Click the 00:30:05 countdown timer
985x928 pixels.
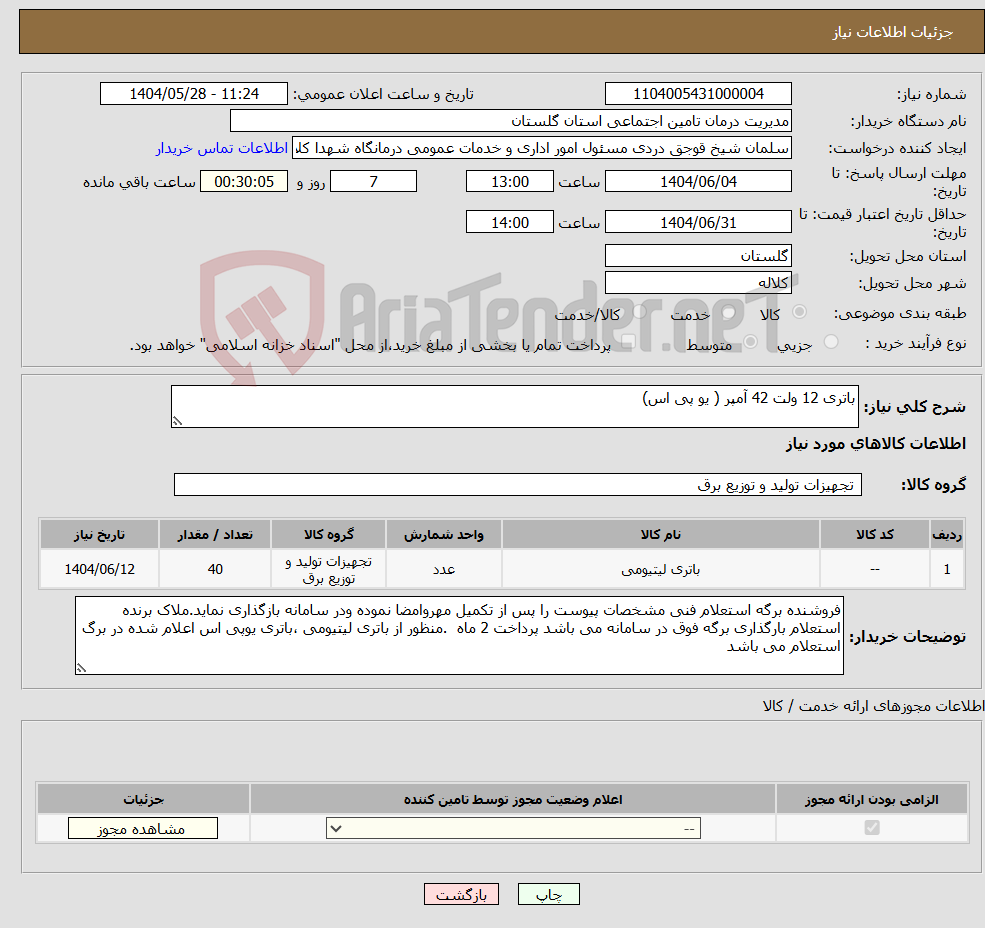tap(244, 181)
